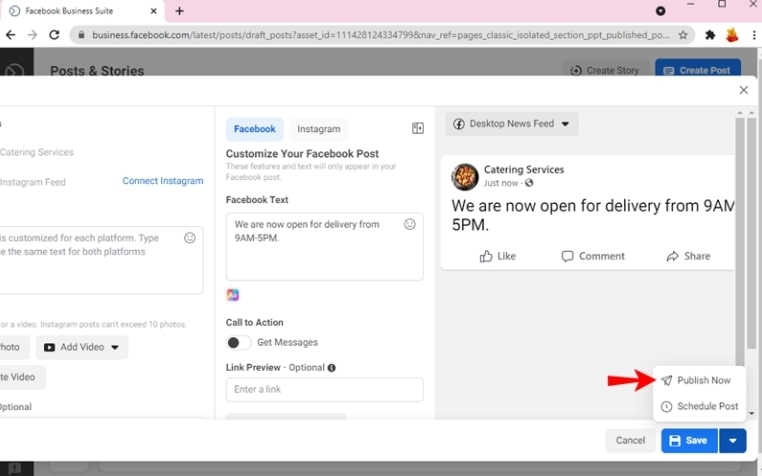Click the preview pane vertical scrollbar
The image size is (762, 476).
coord(740,241)
